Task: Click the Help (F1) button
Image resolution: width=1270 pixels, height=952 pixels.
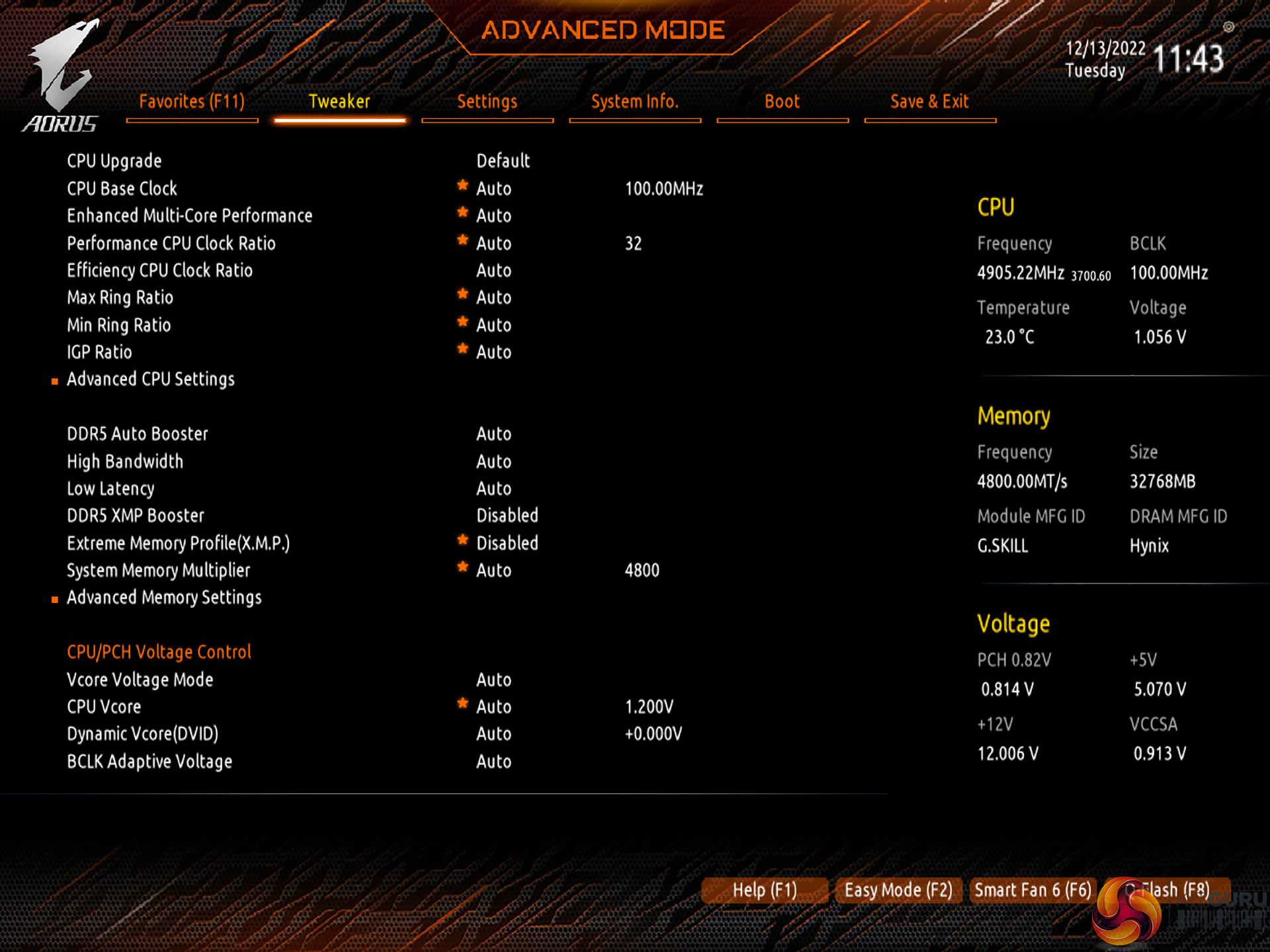Action: pos(764,891)
